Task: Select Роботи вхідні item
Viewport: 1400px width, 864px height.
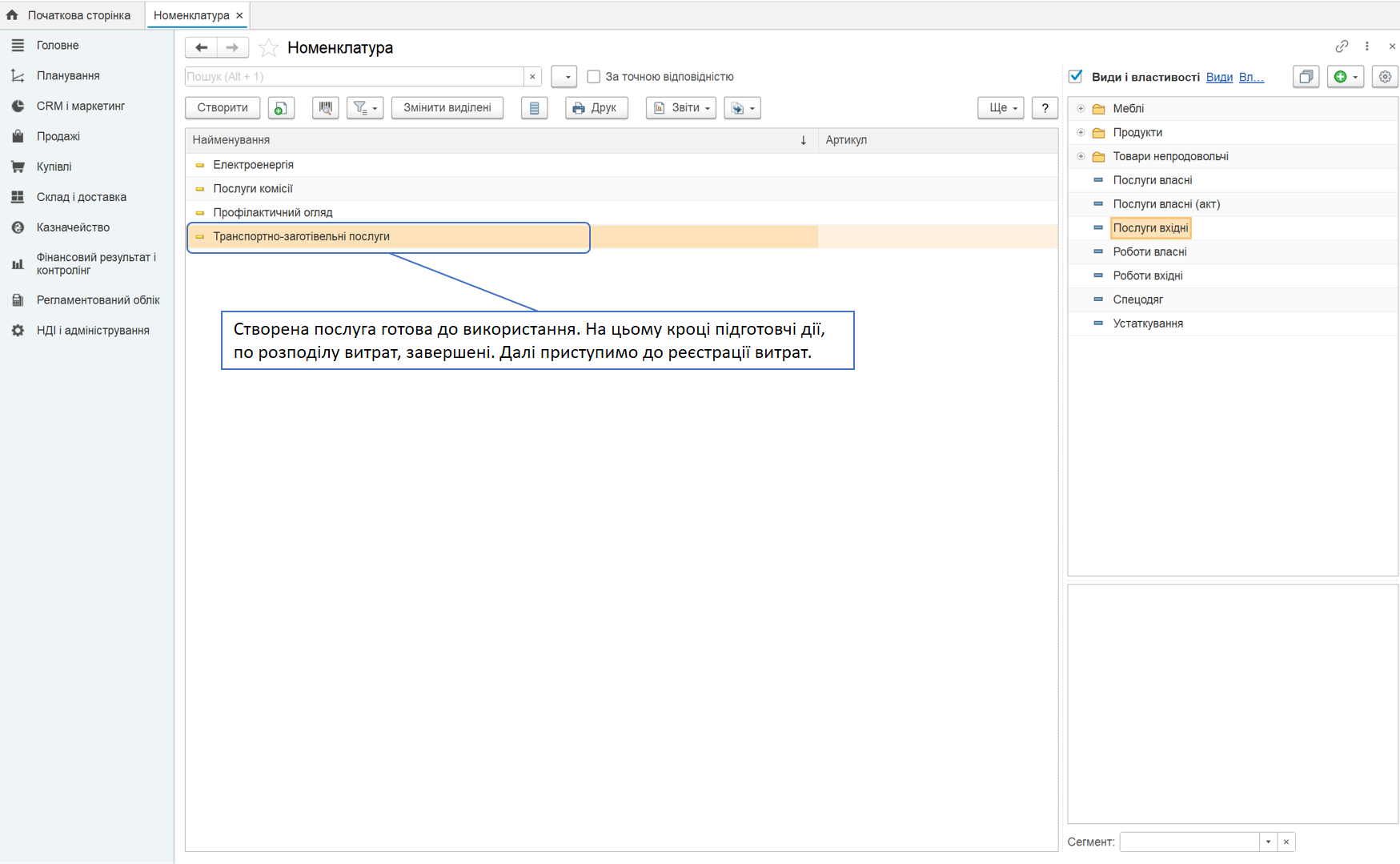Action: tap(1148, 276)
